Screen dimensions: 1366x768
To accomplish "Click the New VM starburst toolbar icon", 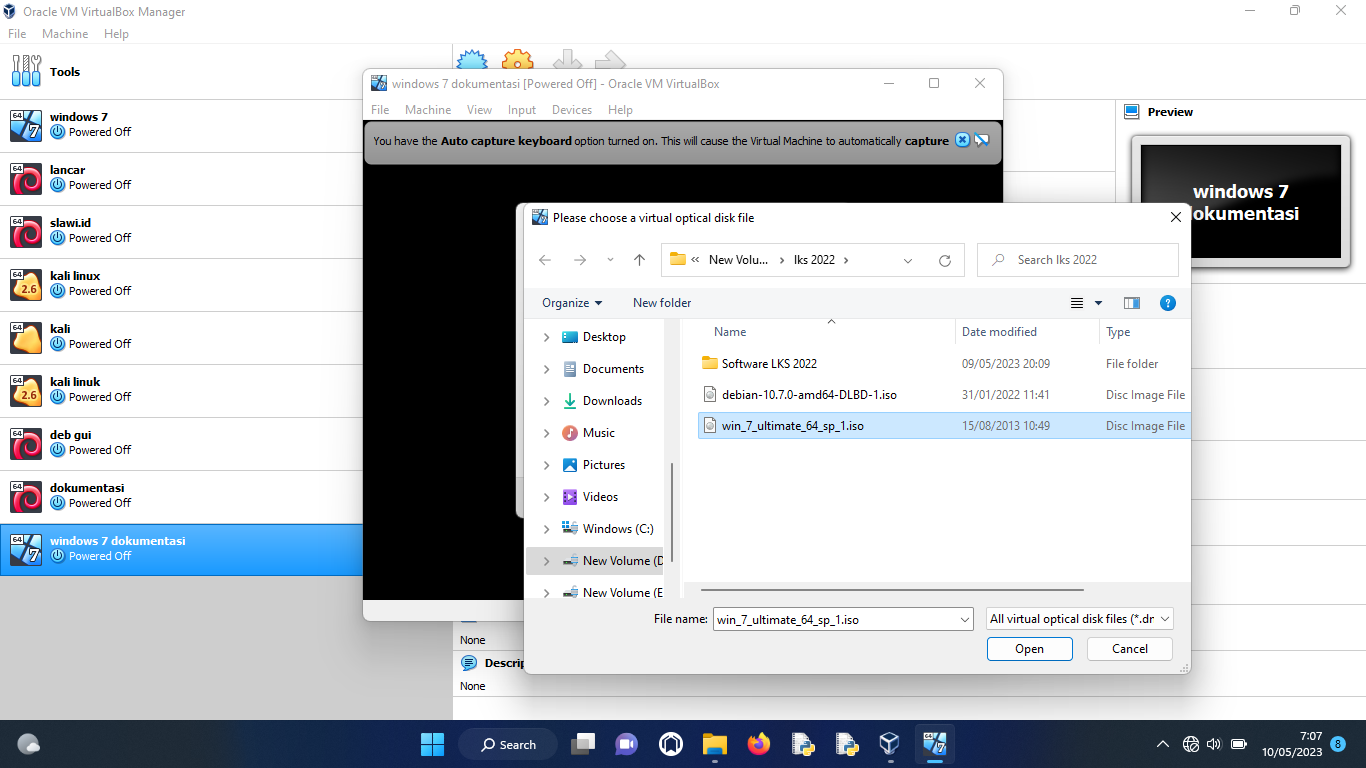I will 472,61.
